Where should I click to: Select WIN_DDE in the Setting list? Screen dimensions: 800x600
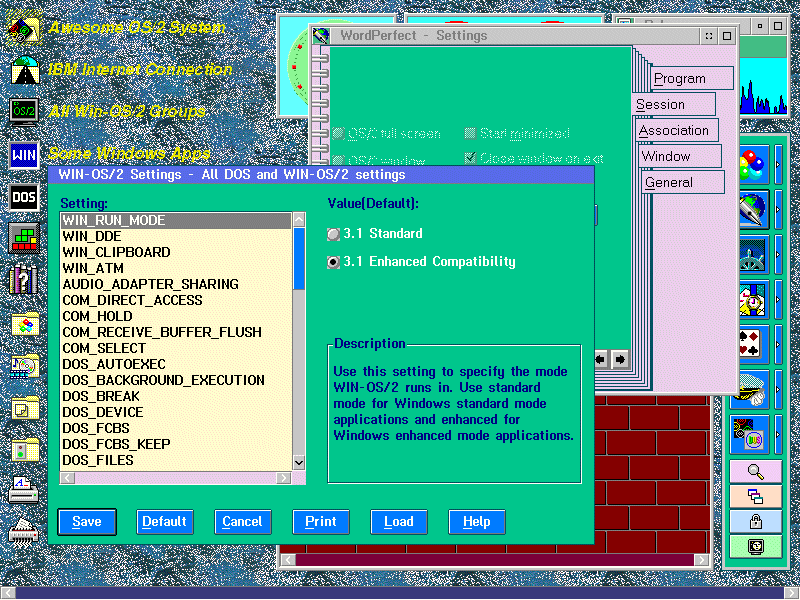(x=176, y=237)
